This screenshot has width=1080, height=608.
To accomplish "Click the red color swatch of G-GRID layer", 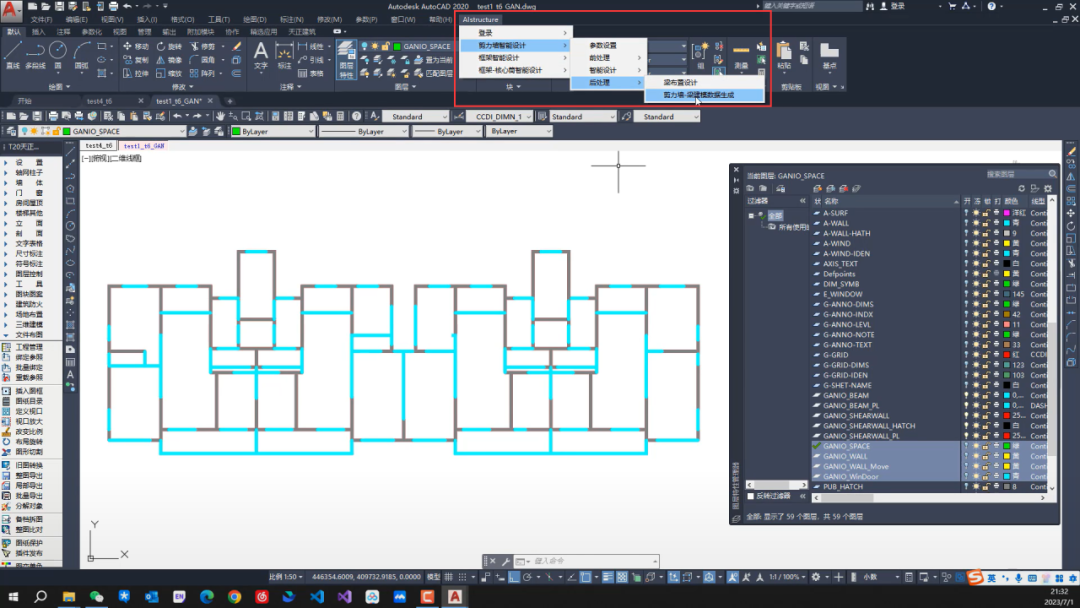I will (x=1005, y=355).
